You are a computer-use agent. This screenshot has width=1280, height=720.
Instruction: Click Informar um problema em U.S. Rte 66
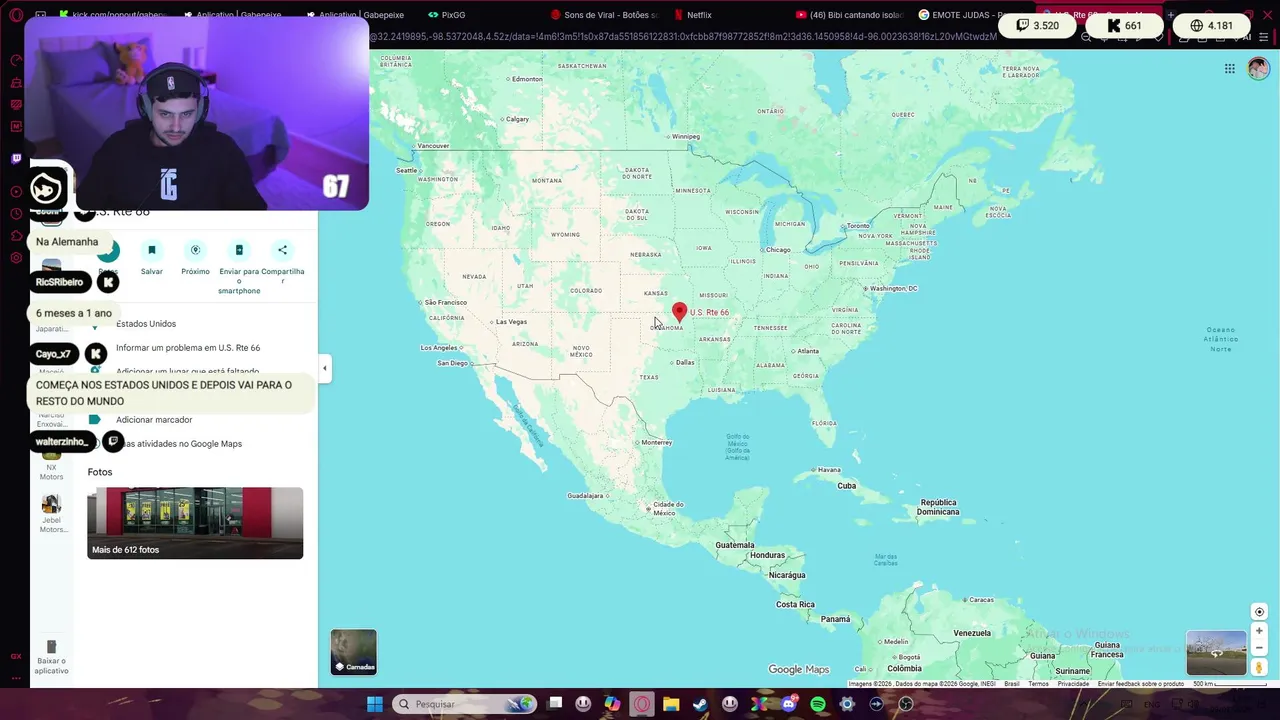(188, 348)
